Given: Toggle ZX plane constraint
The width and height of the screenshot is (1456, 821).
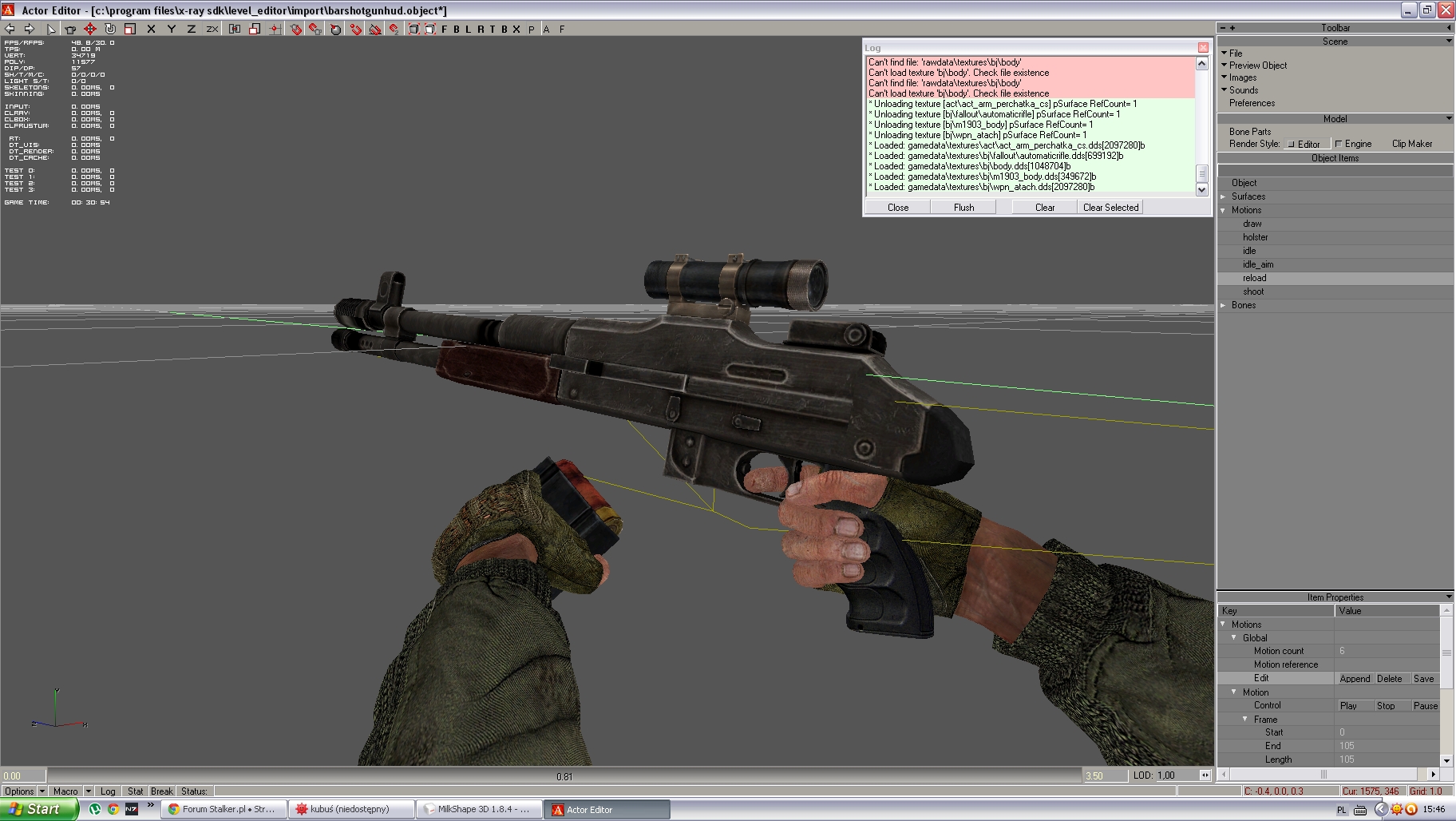Looking at the screenshot, I should pos(212,29).
